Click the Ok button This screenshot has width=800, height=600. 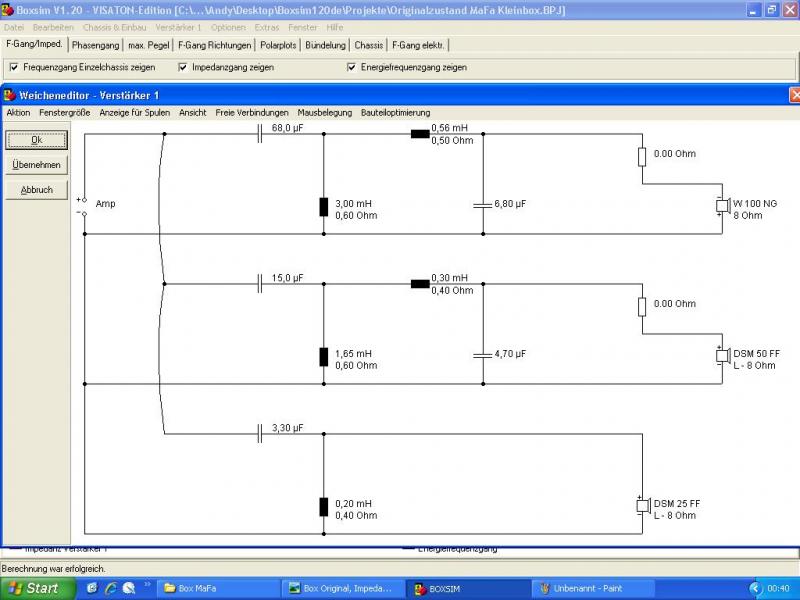pos(36,140)
